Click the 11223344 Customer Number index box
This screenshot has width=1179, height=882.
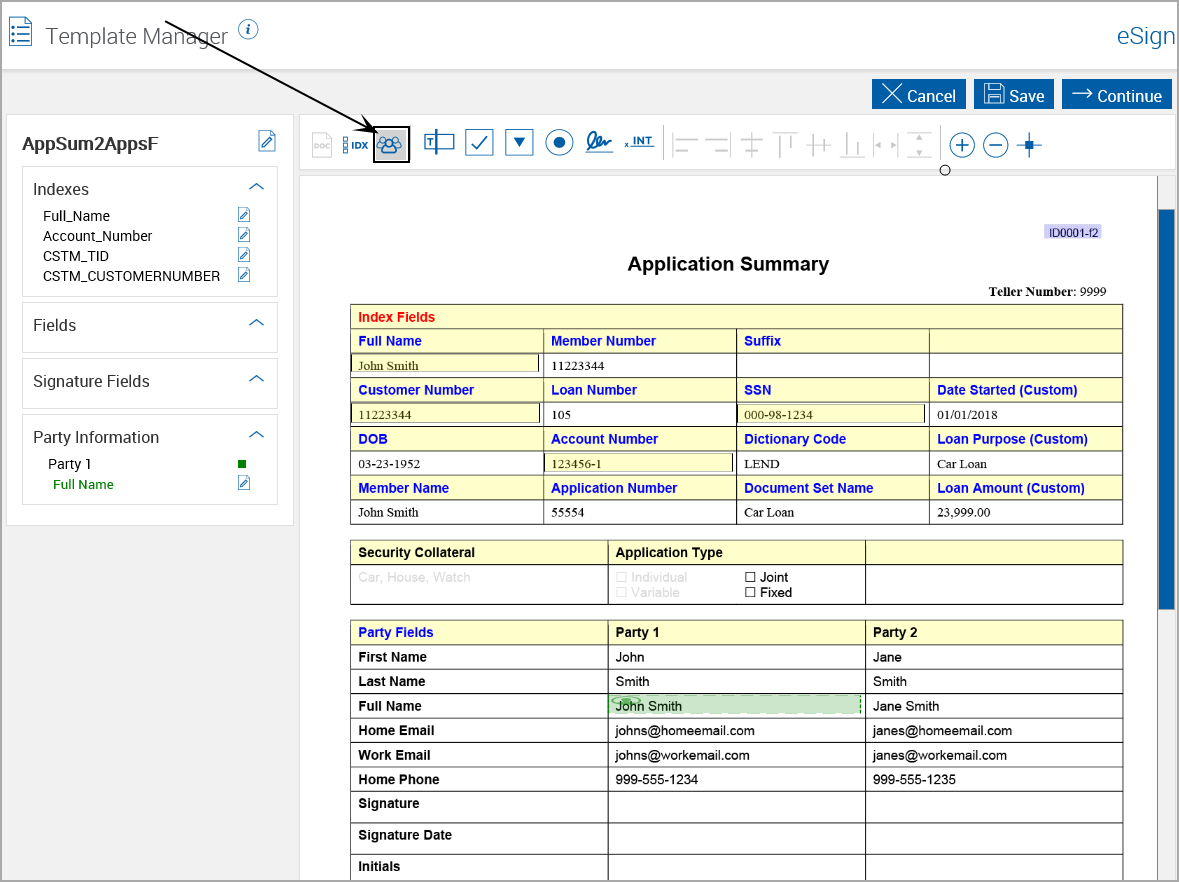(x=445, y=413)
